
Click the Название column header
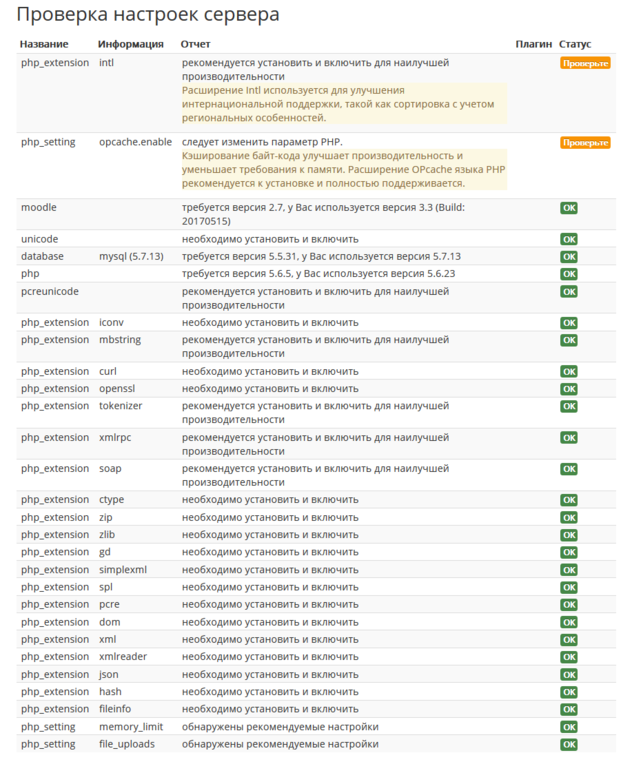coord(44,45)
